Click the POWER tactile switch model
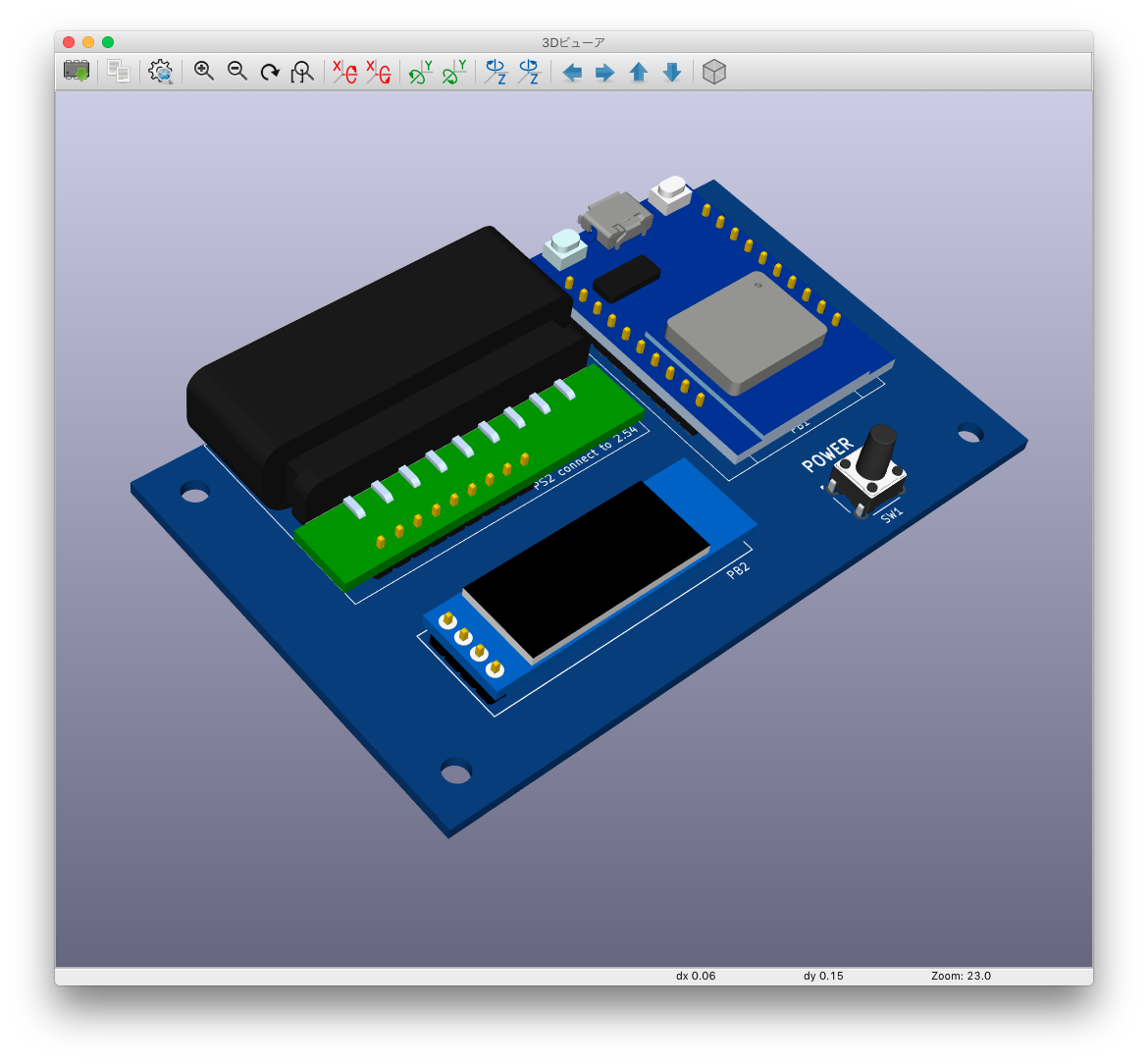This screenshot has height=1064, width=1148. tap(868, 471)
